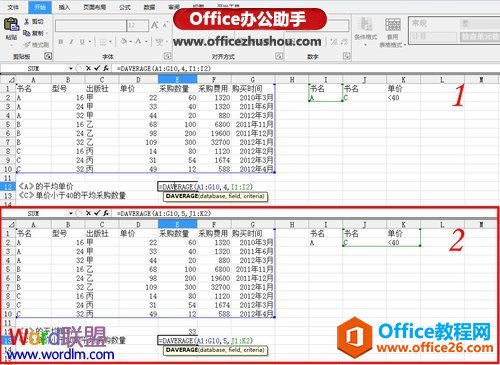Click the Paste (粘贴) clipboard icon

coord(11,25)
